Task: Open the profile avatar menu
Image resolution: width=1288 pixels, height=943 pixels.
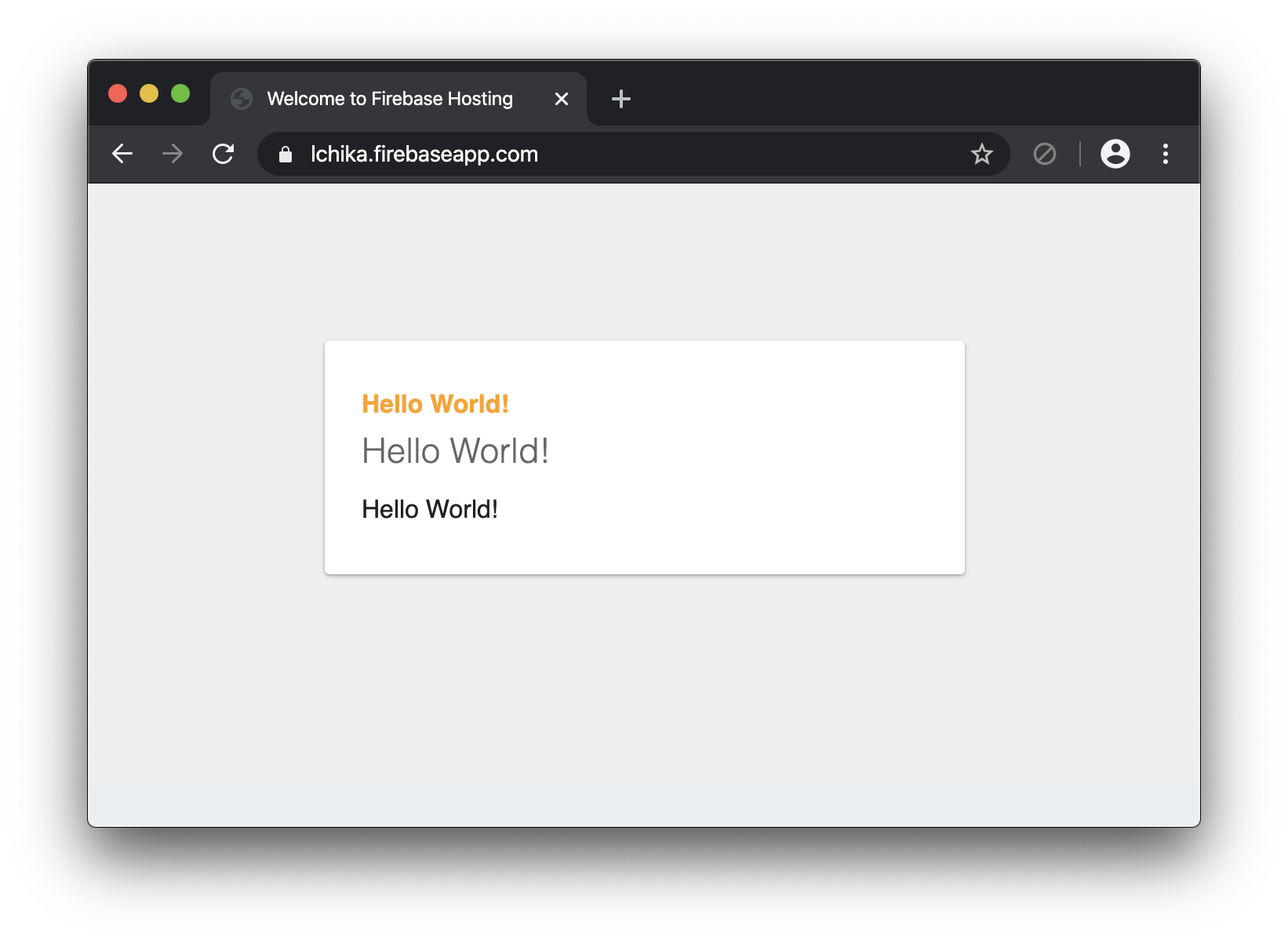Action: coord(1115,154)
